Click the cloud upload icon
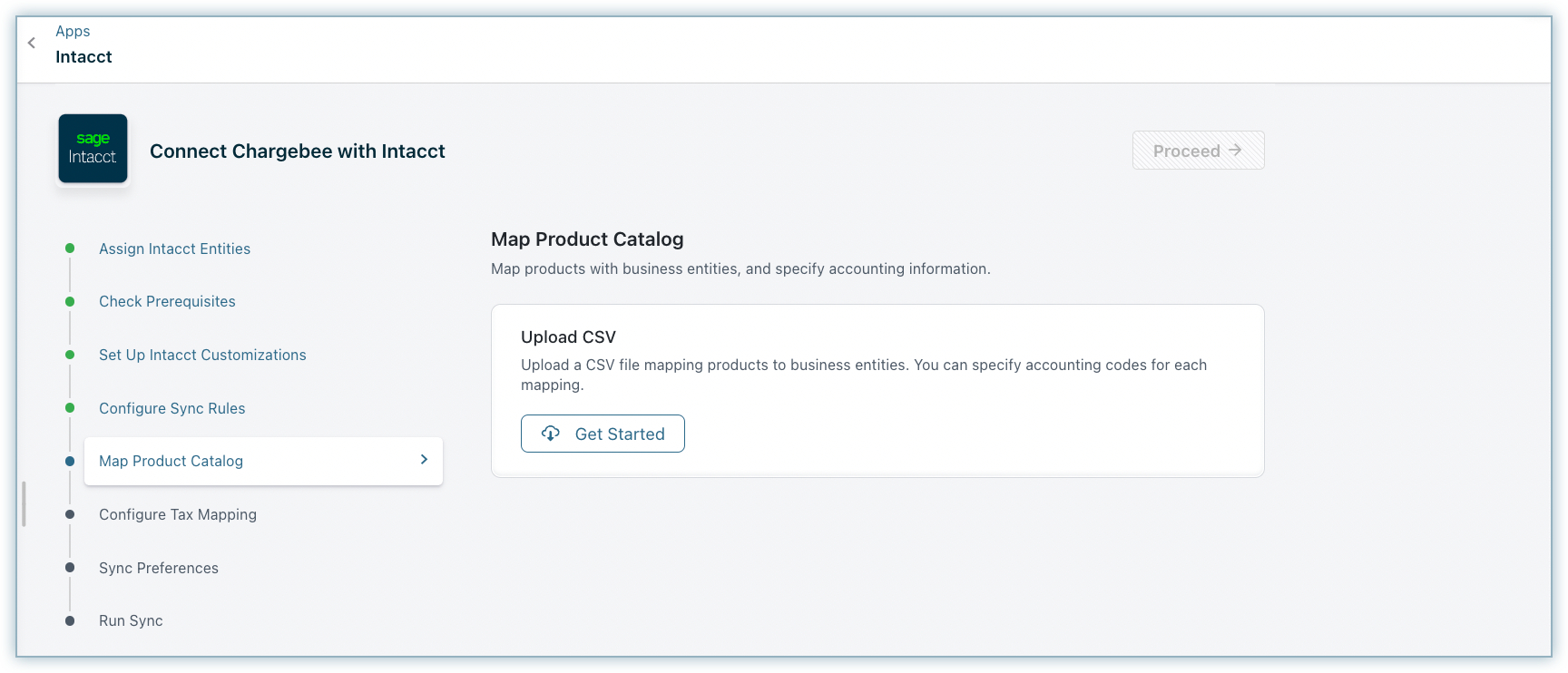Screen dimensions: 1568x673 point(551,434)
